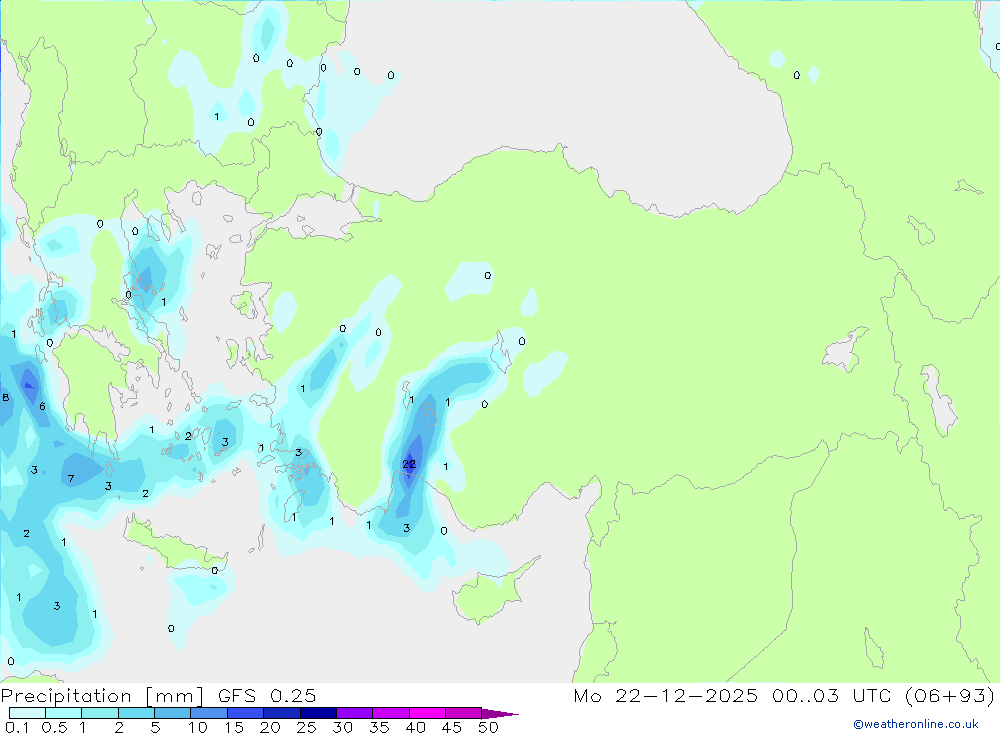
Task: Click the over-50 mm arrow tip of legend
Action: tap(500, 714)
